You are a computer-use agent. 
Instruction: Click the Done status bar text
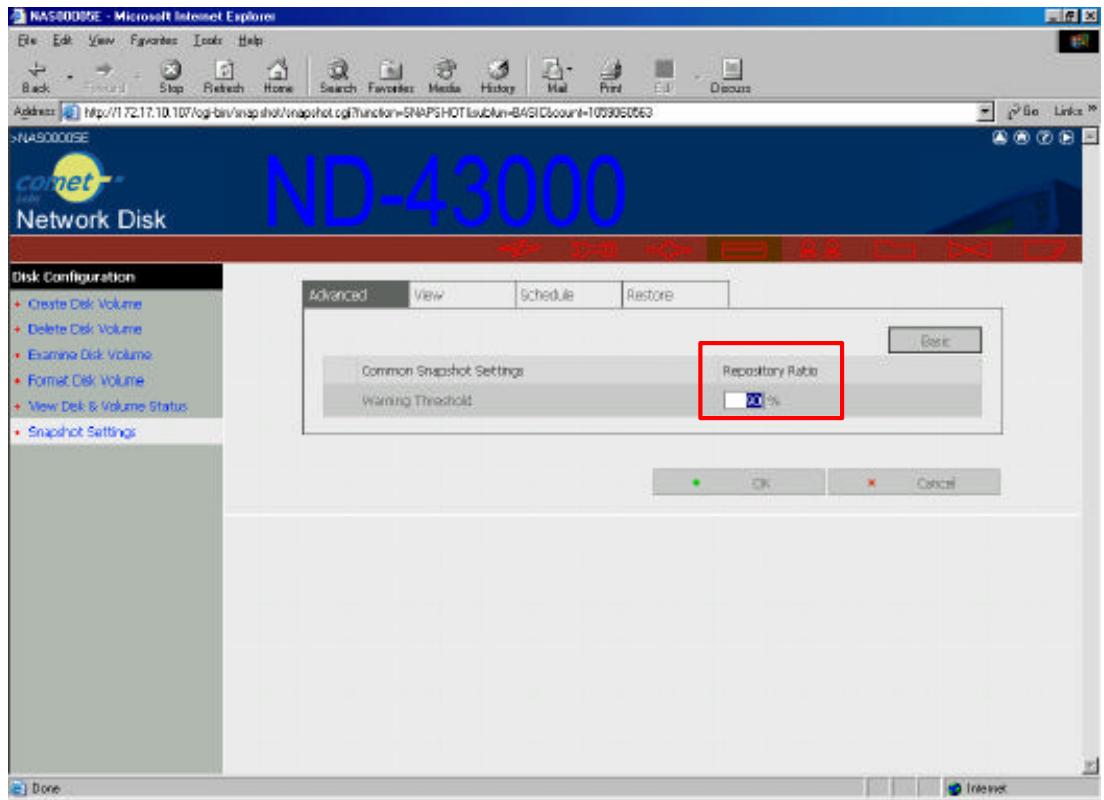click(46, 788)
